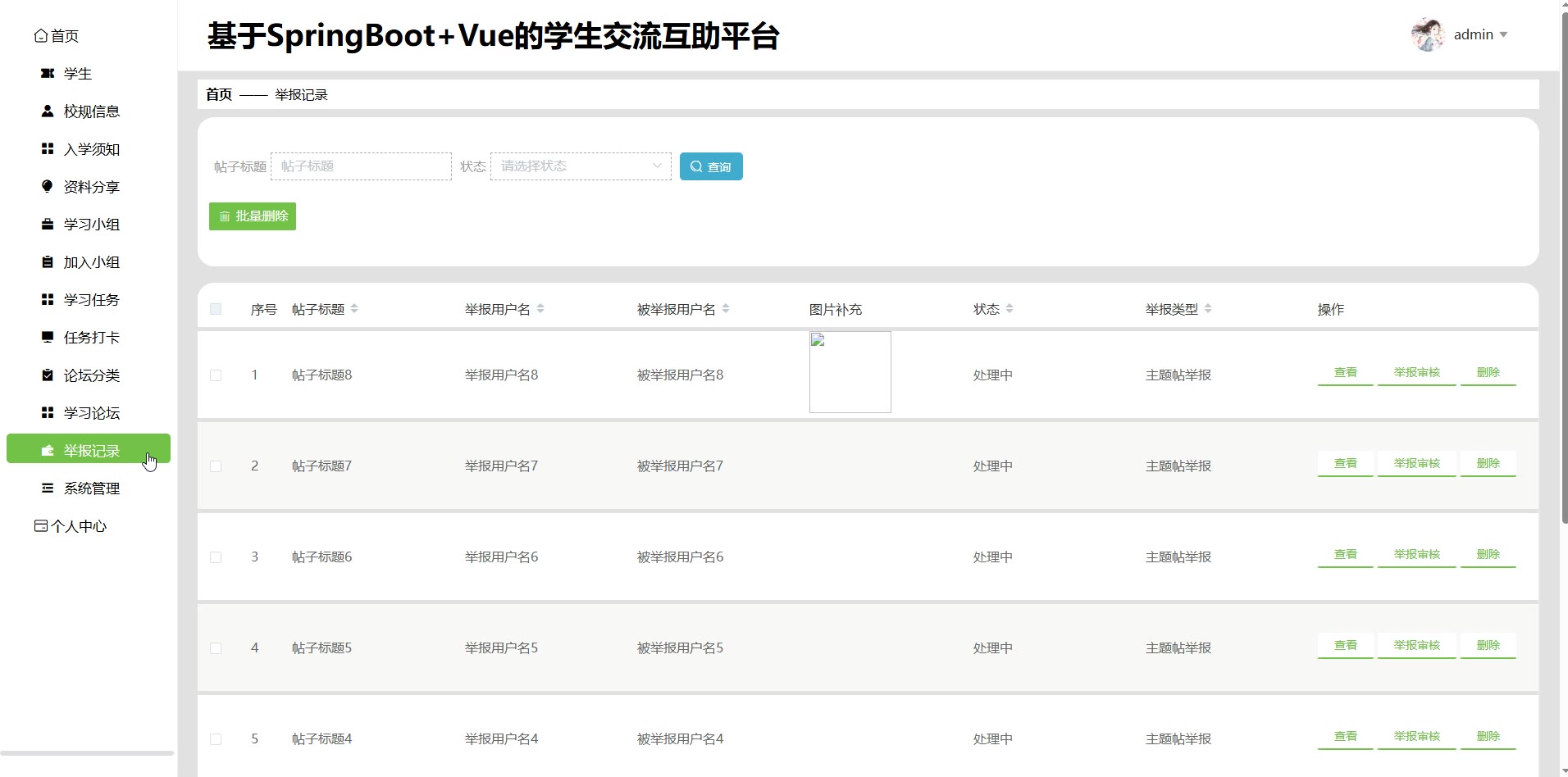The width and height of the screenshot is (1568, 777).
Task: Delete the 帖子标题5 report row
Action: point(1488,646)
